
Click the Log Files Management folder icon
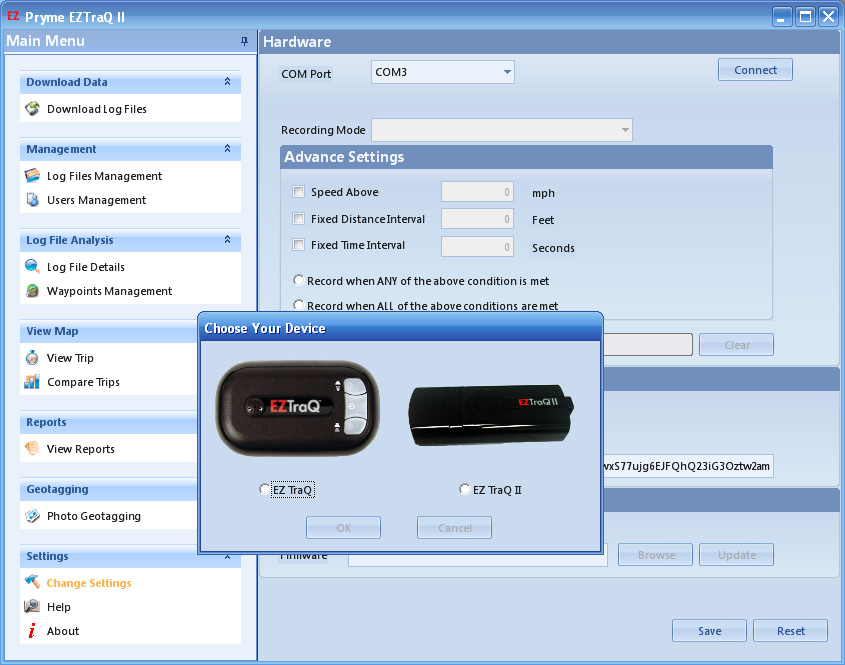tap(32, 176)
